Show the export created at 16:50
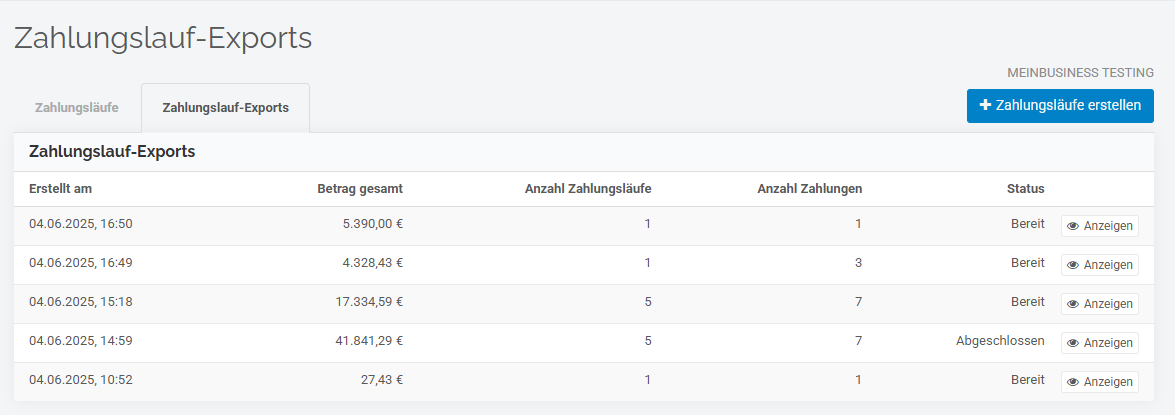1175x415 pixels. coord(1099,226)
